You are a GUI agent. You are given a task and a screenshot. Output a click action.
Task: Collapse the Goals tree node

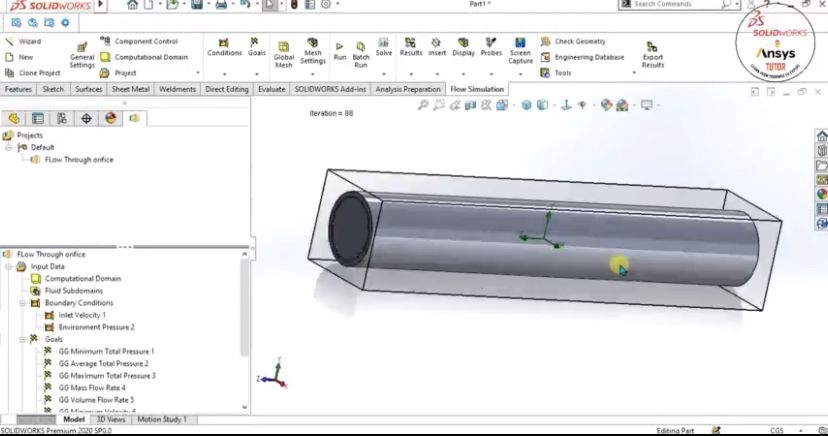23,339
